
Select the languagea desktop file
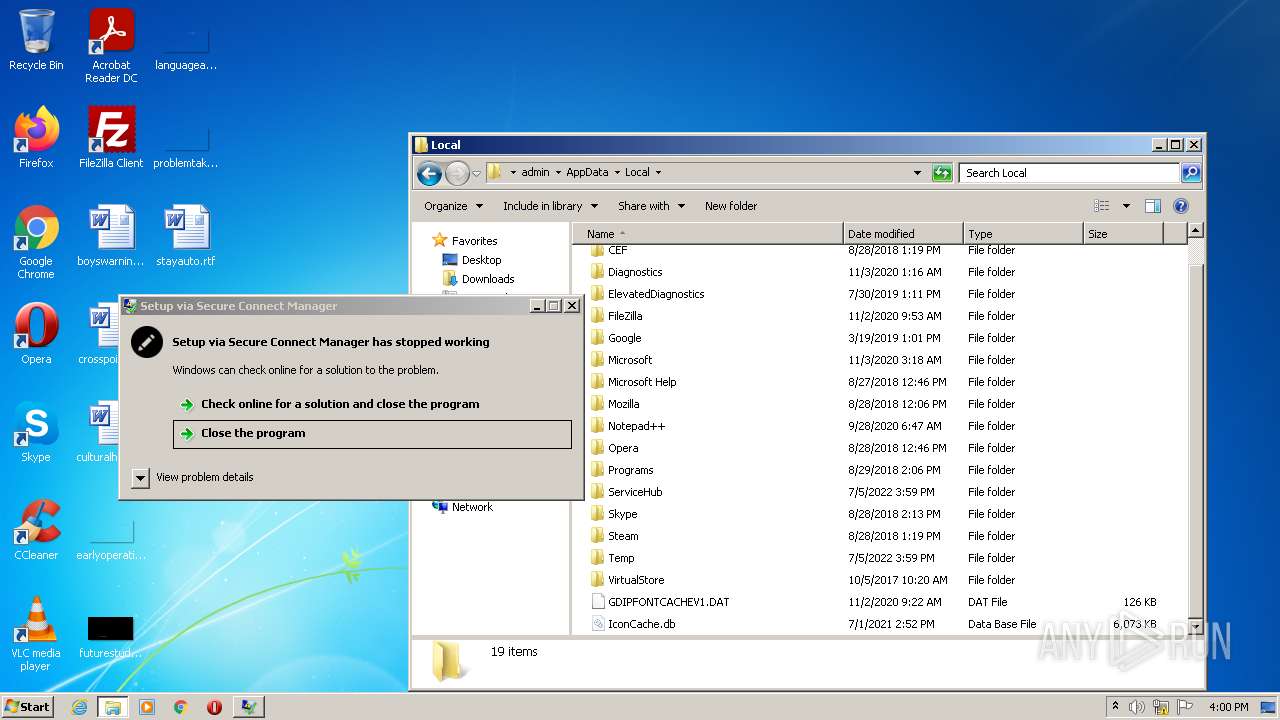pyautogui.click(x=186, y=48)
